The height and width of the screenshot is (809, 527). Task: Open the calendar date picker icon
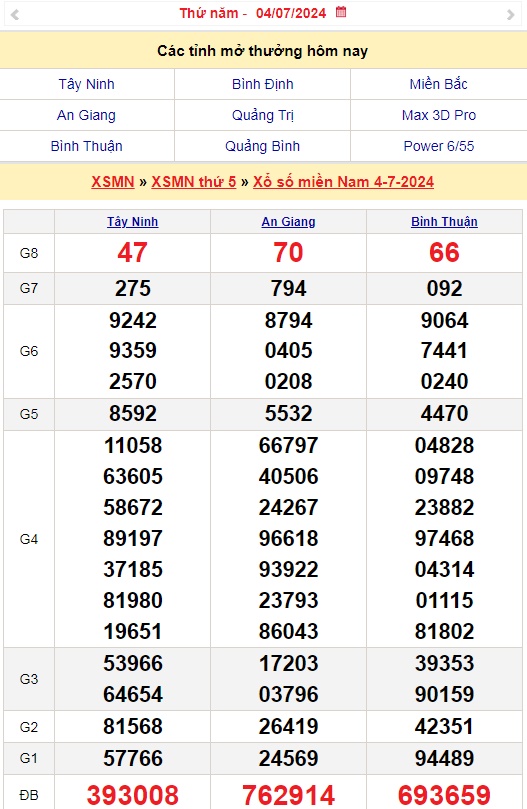click(341, 12)
